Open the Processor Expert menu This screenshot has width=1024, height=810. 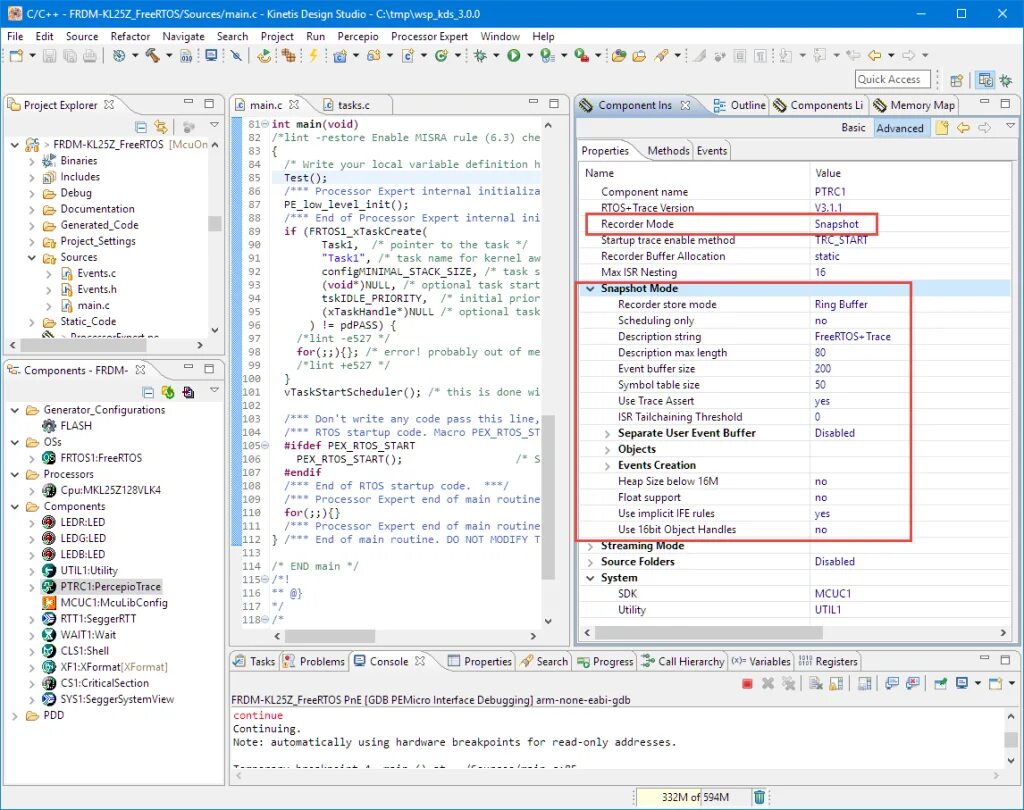click(x=429, y=37)
